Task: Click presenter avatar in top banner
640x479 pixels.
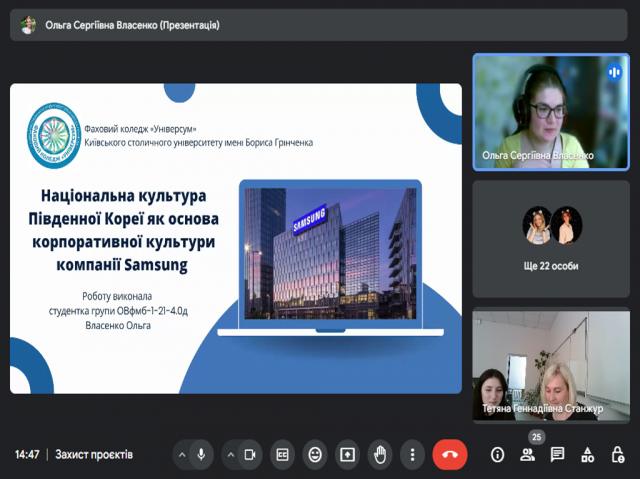Action: click(28, 25)
